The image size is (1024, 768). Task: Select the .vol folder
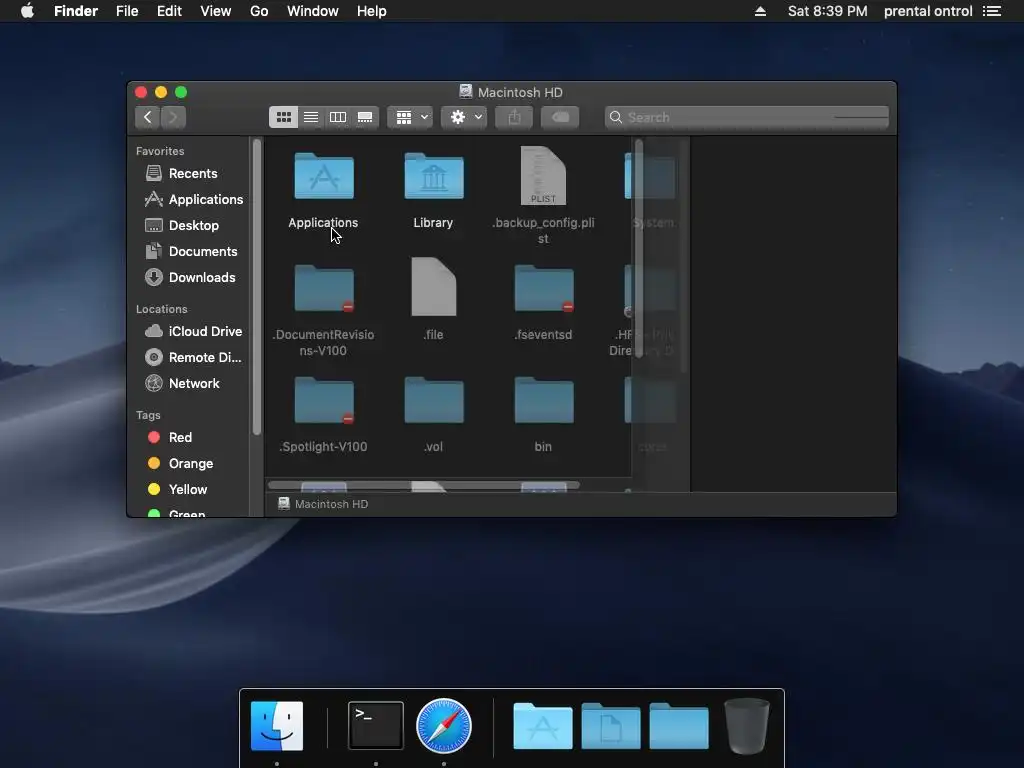click(434, 401)
